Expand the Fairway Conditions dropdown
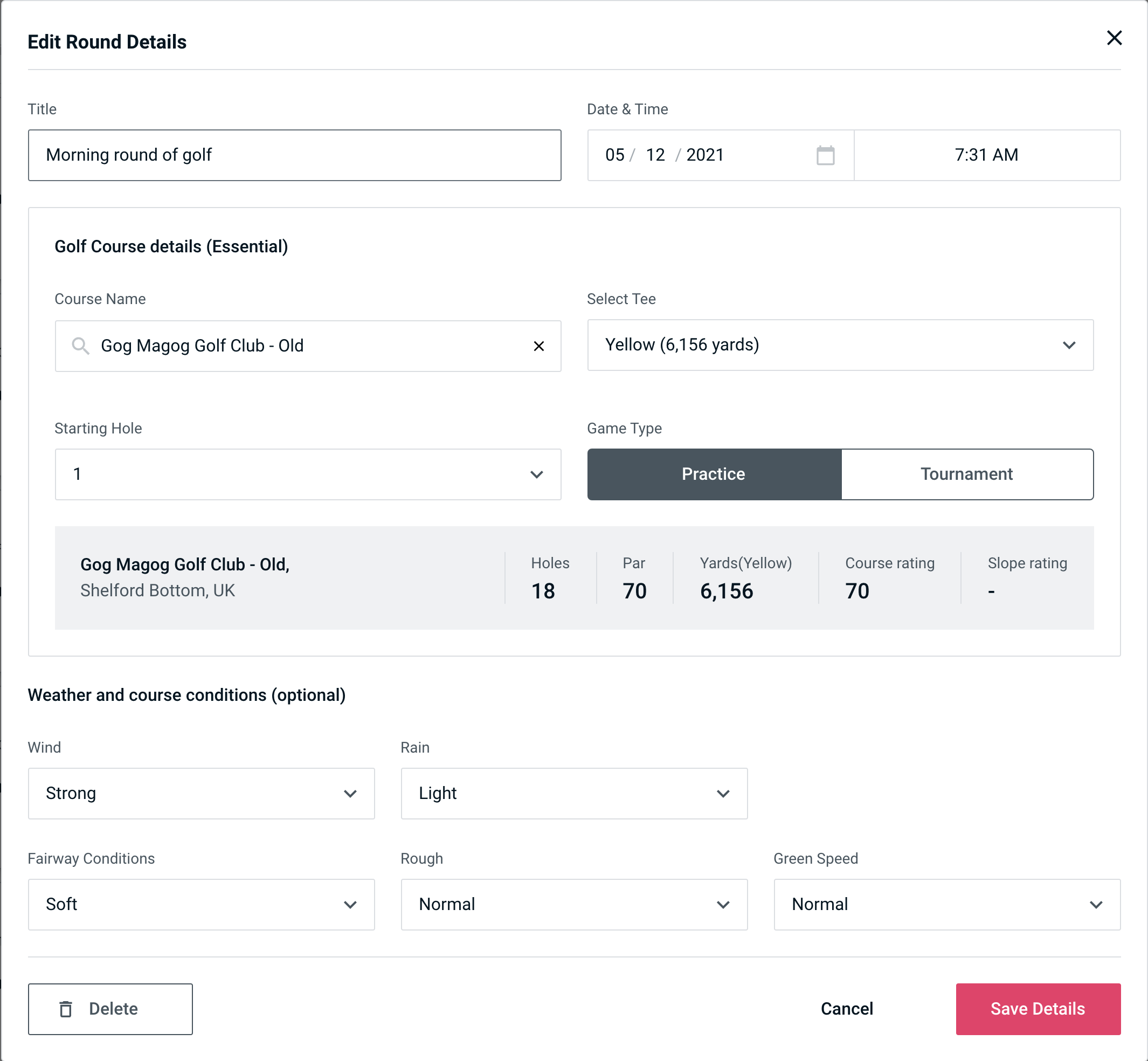This screenshot has width=1148, height=1061. [x=200, y=904]
